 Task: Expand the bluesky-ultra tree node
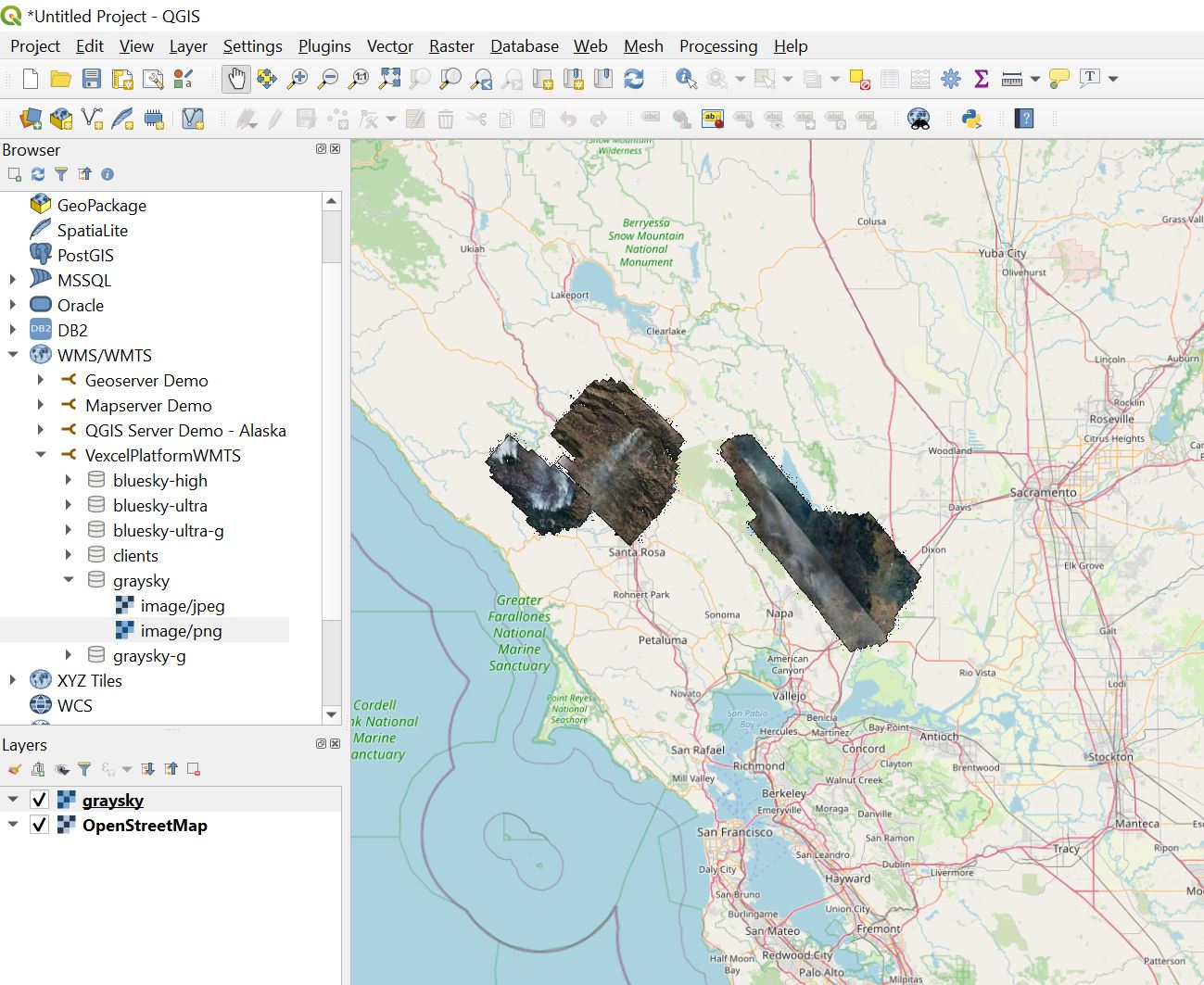(x=69, y=505)
